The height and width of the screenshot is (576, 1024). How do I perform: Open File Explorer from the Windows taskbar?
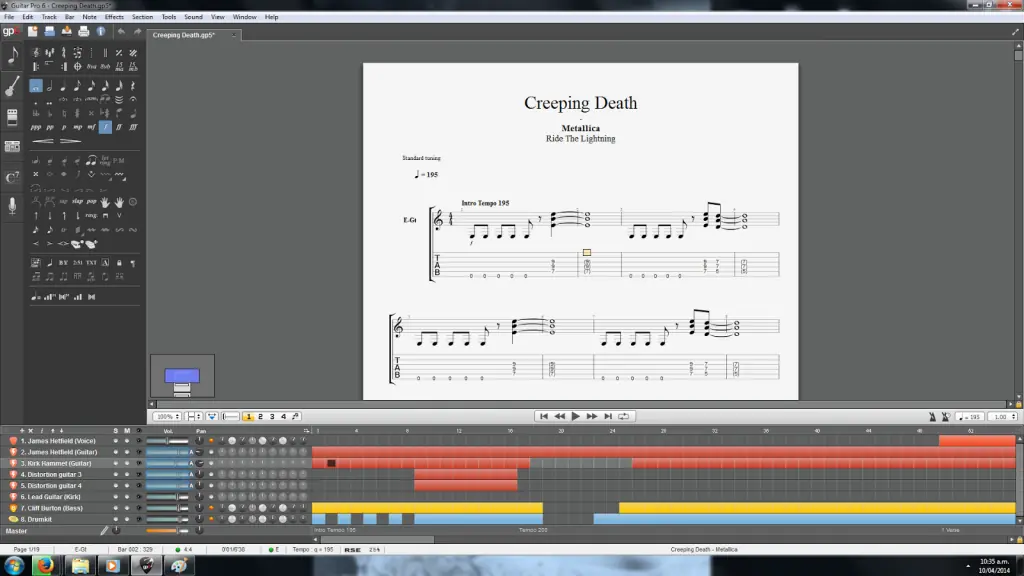tap(80, 566)
